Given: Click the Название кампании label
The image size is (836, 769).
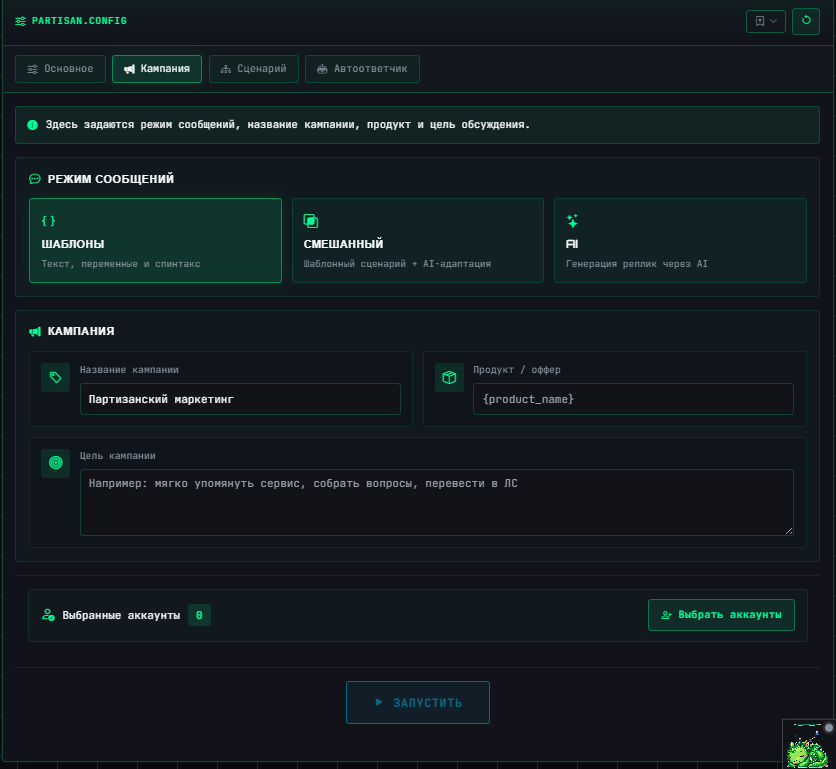Looking at the screenshot, I should click(x=129, y=370).
